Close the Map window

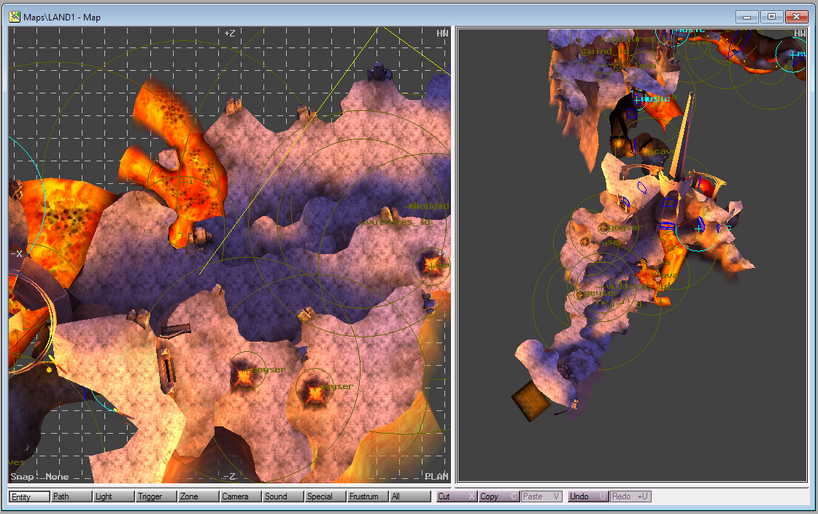coord(796,17)
